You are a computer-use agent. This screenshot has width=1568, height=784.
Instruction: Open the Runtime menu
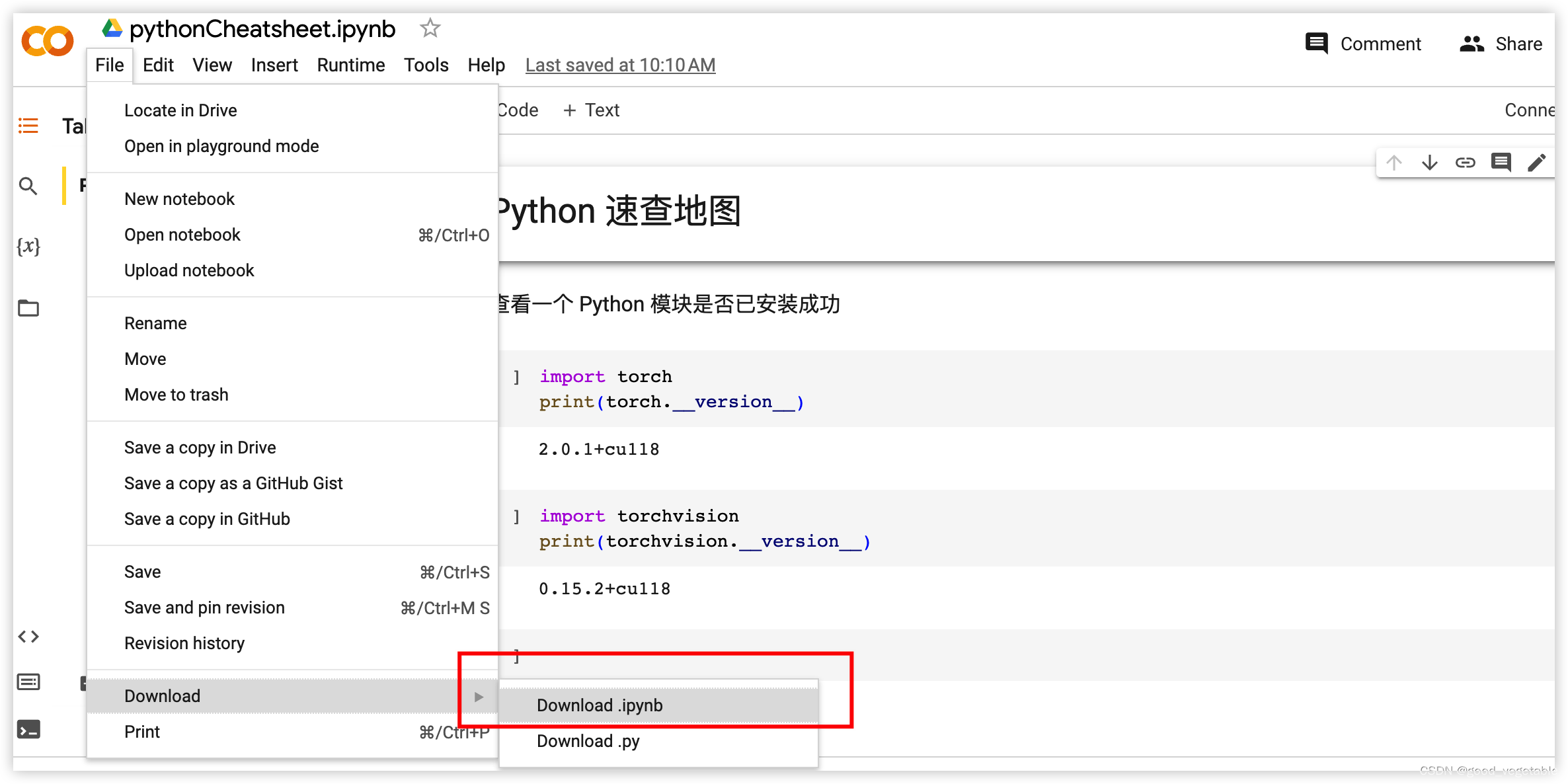350,65
